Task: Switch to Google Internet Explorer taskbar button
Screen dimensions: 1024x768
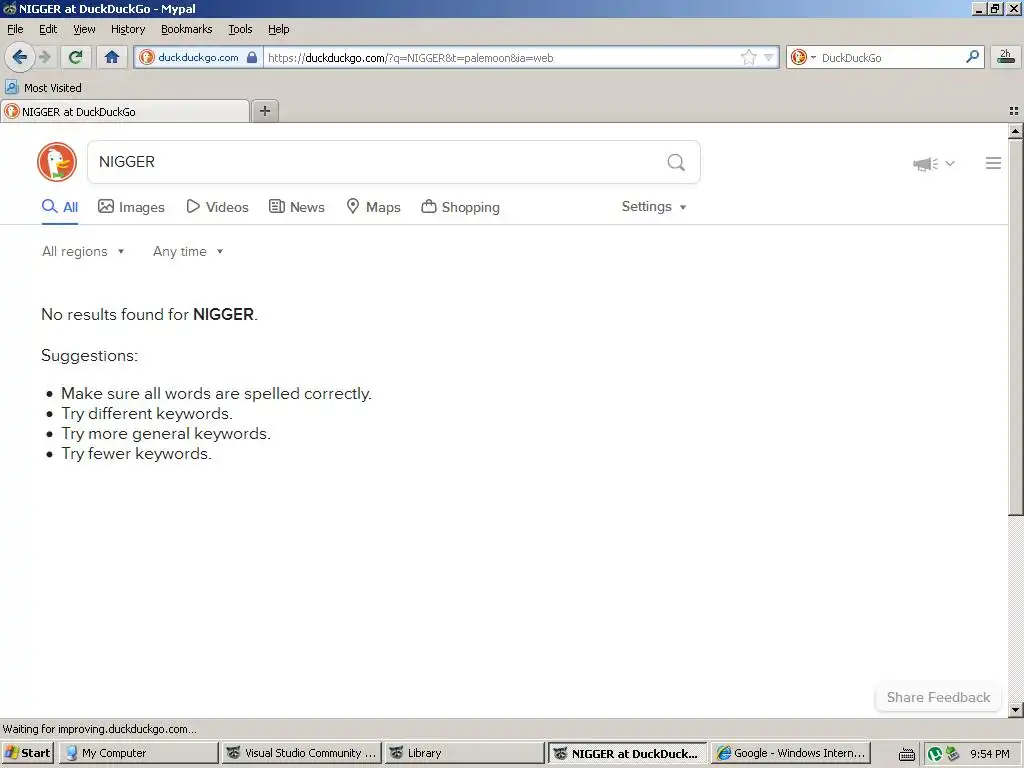Action: [x=791, y=753]
